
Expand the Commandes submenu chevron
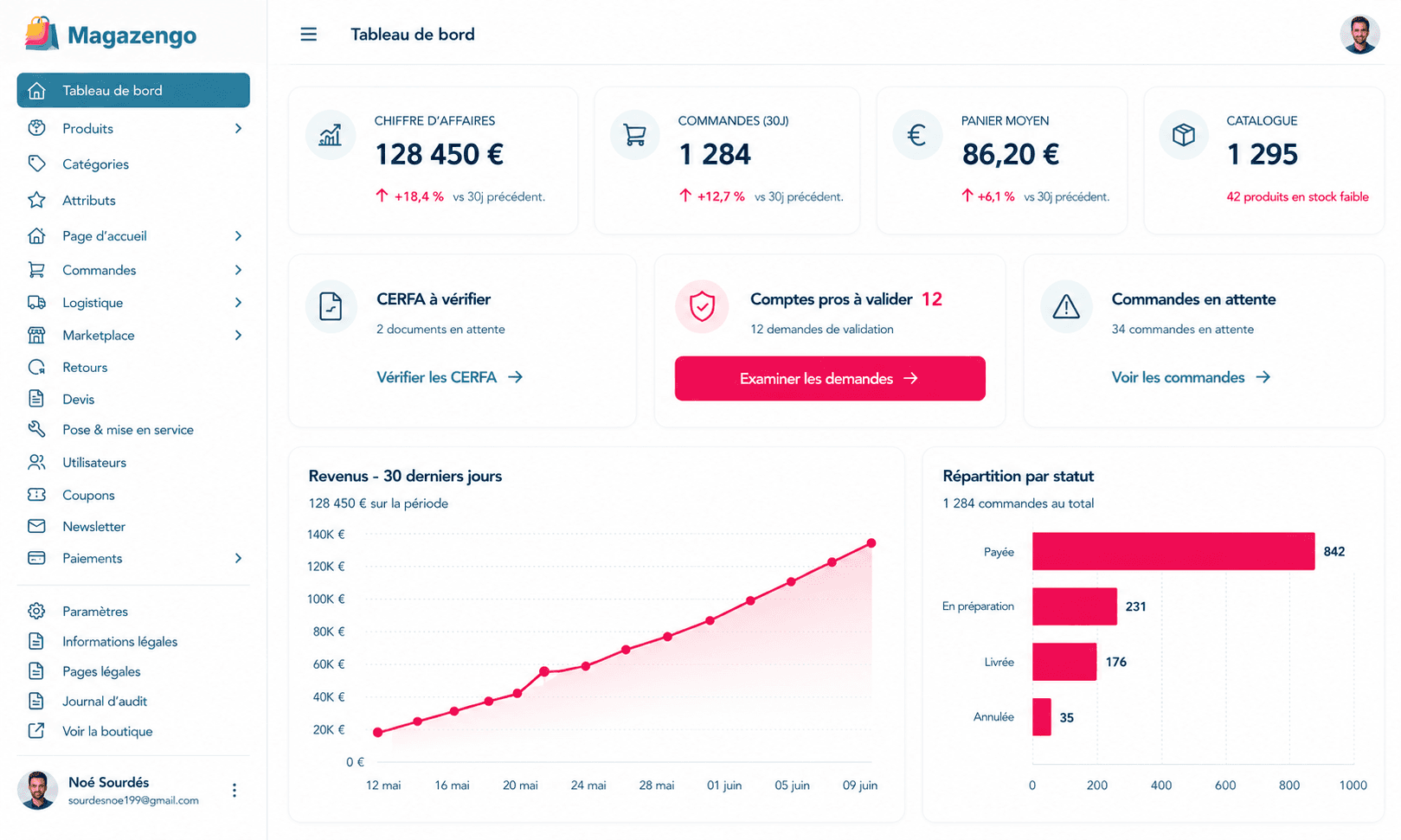point(238,270)
